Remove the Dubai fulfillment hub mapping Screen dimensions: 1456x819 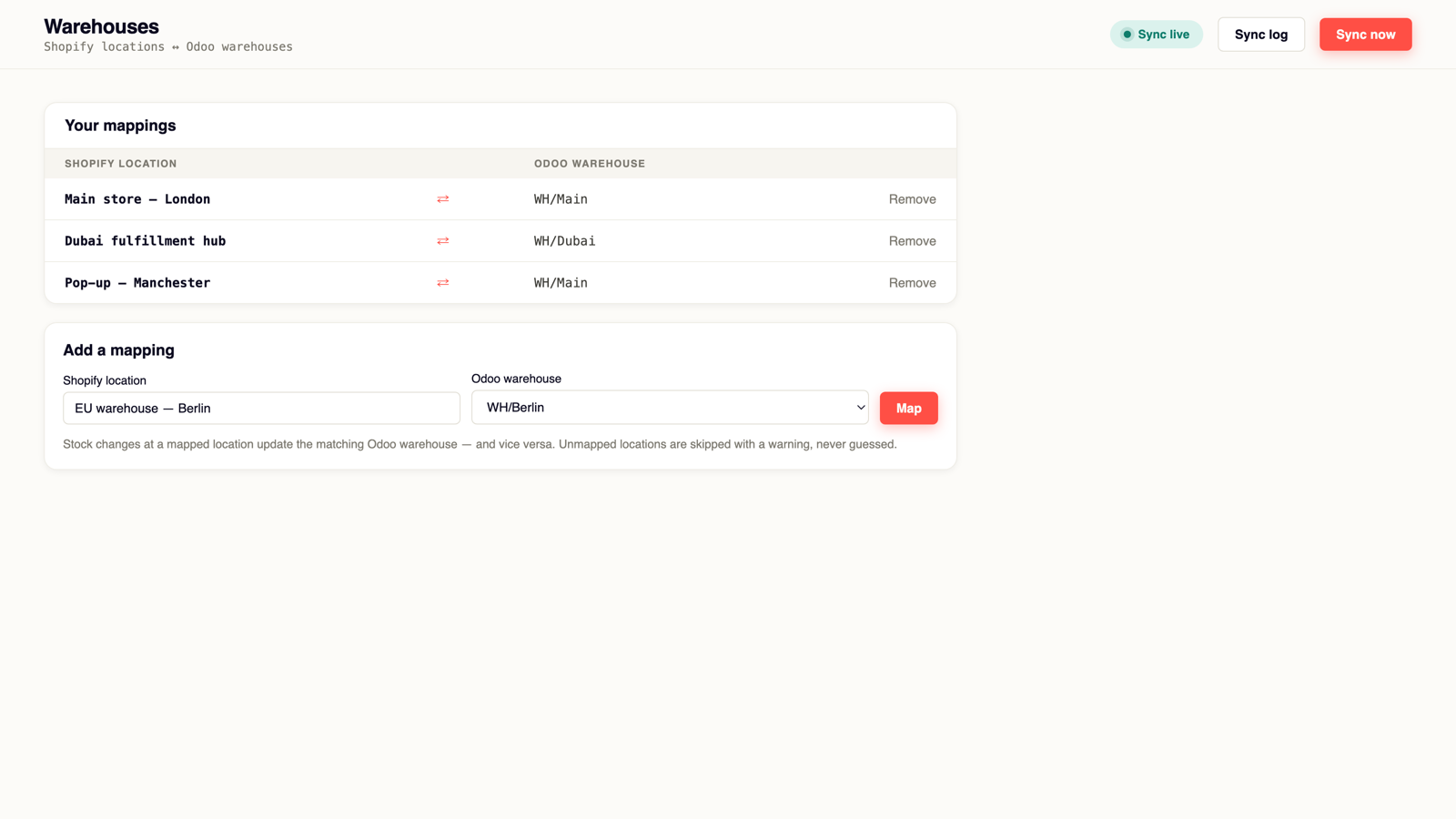912,241
